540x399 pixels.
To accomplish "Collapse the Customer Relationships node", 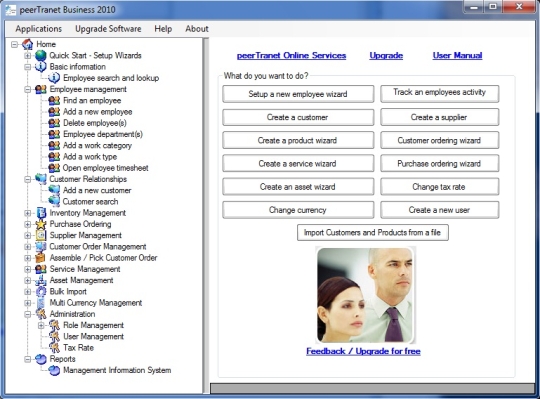I will click(28, 179).
